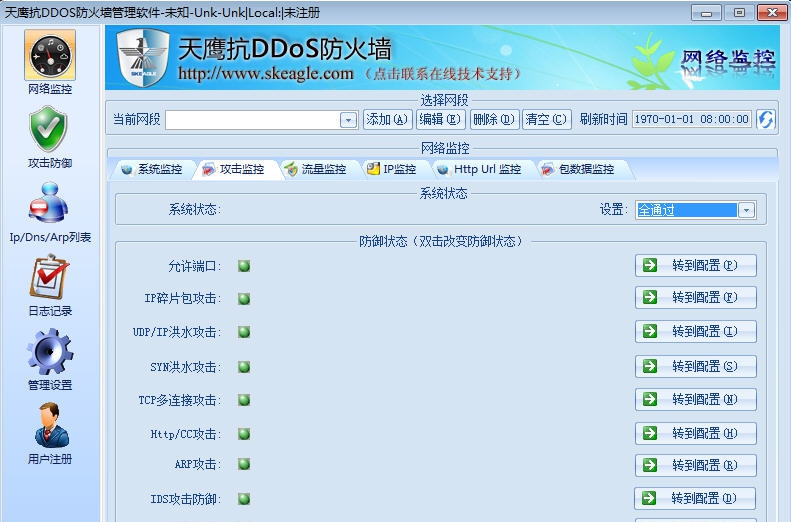Go to config for 允许端口 转到配置(P)
This screenshot has width=791, height=522.
(696, 265)
